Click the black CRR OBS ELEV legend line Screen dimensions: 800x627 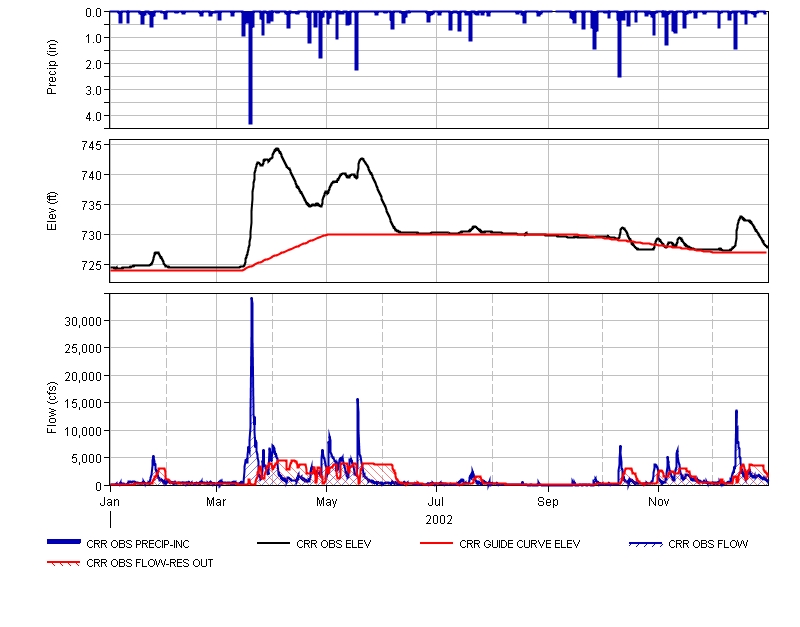274,544
